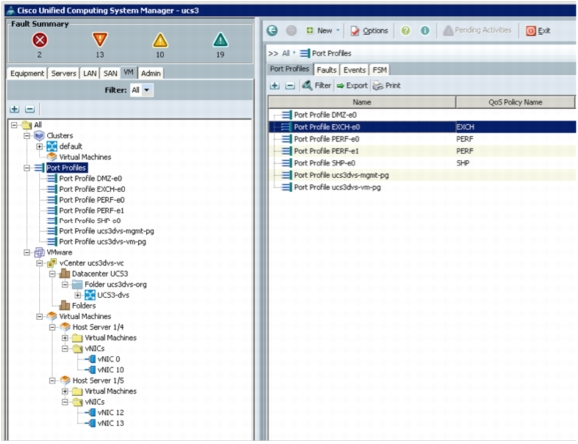
Task: Click the UCS3-dvs switch icon
Action: pyautogui.click(x=90, y=295)
